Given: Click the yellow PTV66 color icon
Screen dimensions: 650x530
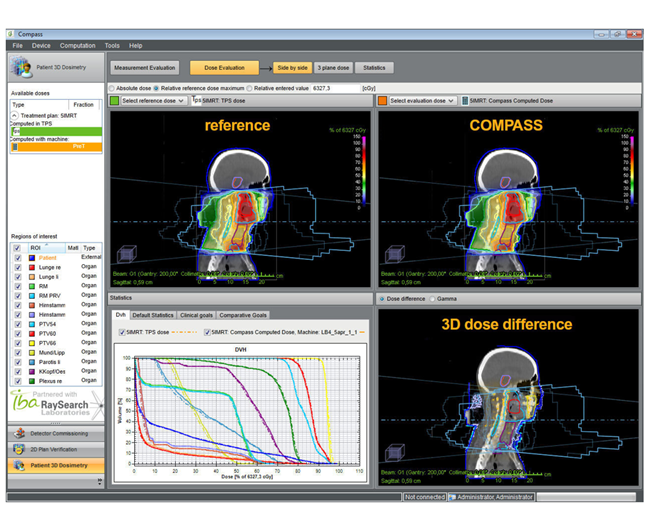Looking at the screenshot, I should (x=32, y=343).
